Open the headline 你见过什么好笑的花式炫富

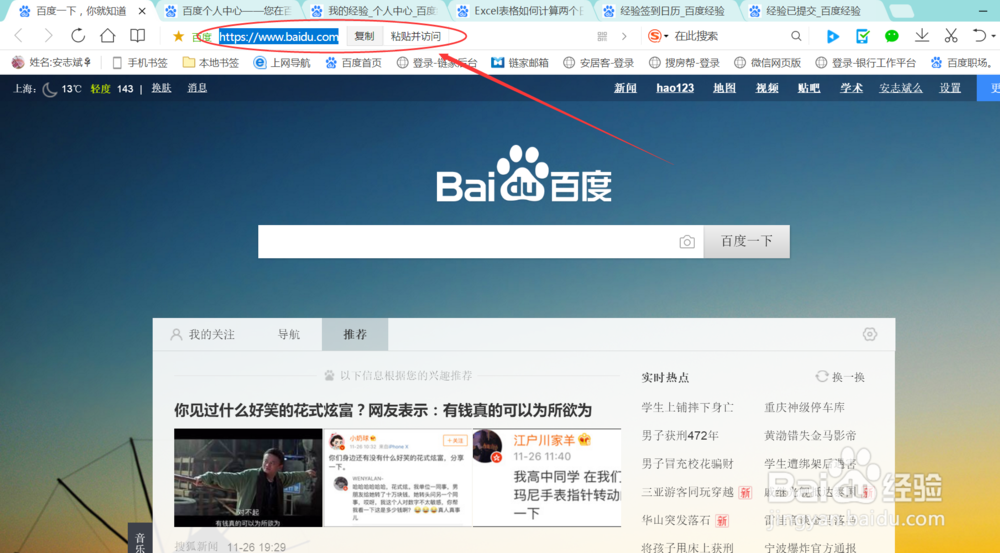coord(383,410)
